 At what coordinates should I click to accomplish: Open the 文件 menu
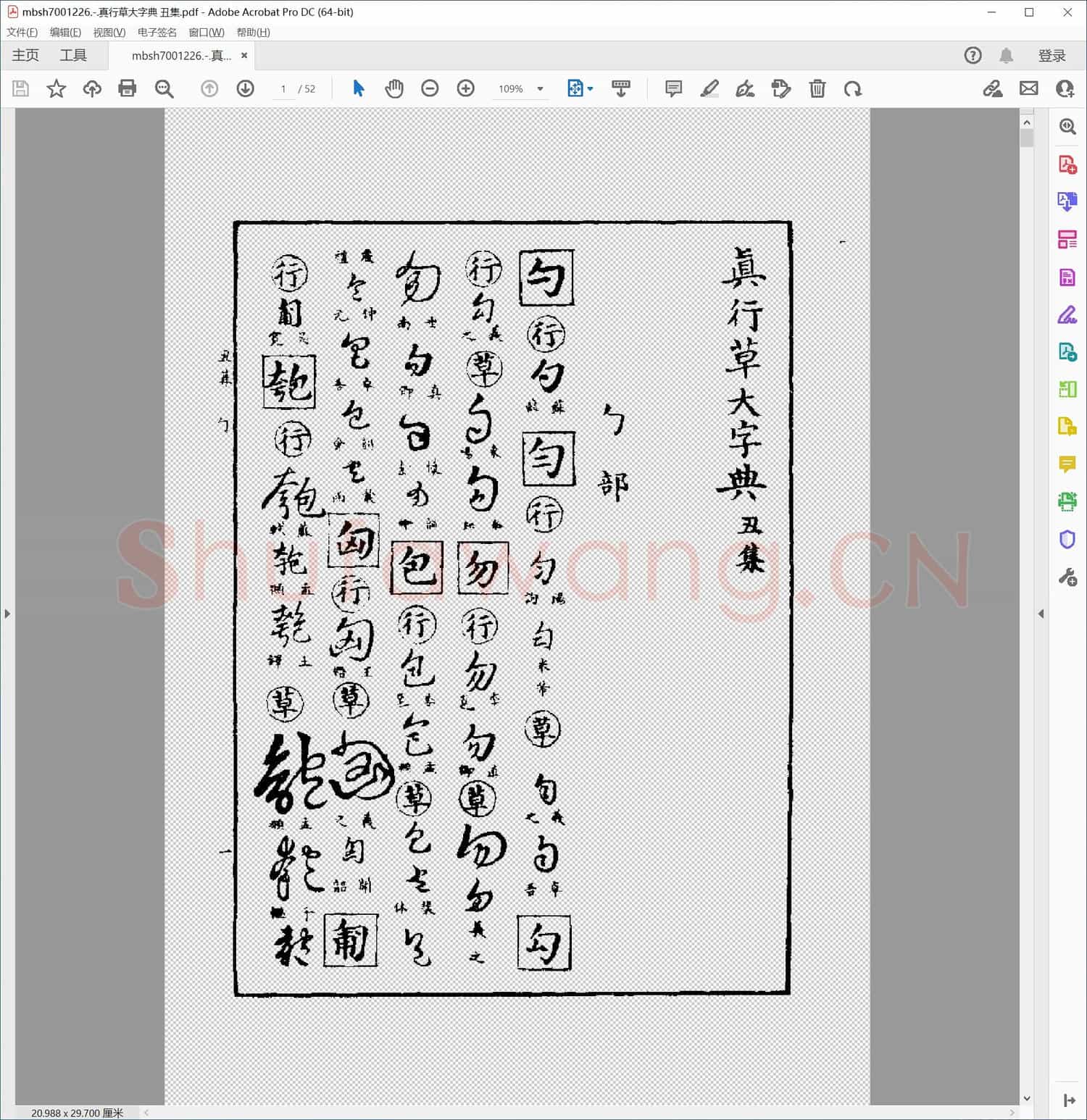21,33
